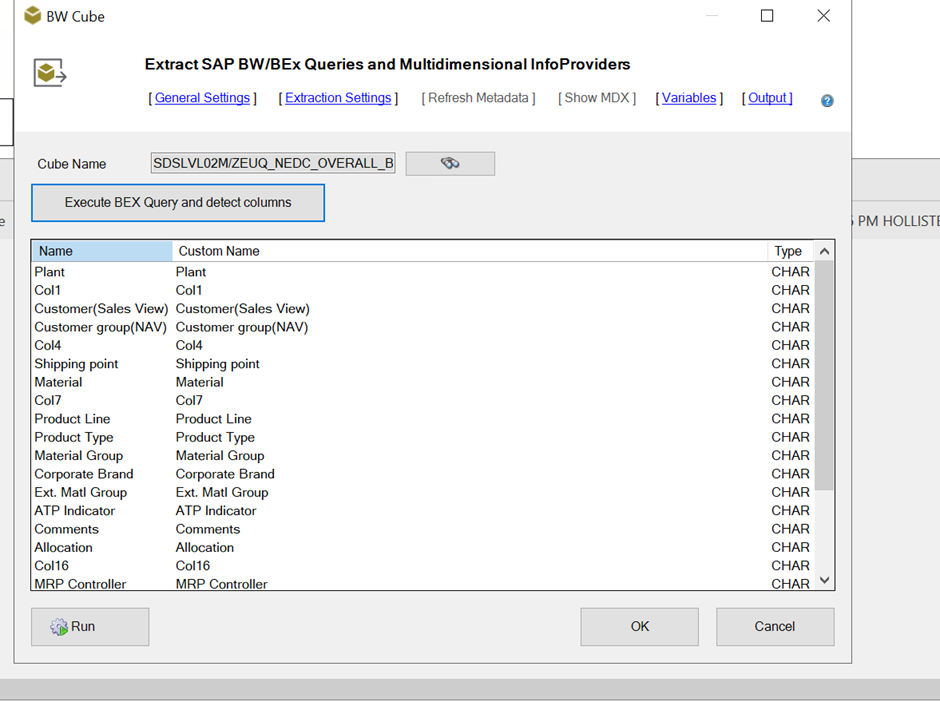Image resolution: width=940 pixels, height=702 pixels.
Task: Click the Custom Name cell for Corporate Brand
Action: point(225,474)
